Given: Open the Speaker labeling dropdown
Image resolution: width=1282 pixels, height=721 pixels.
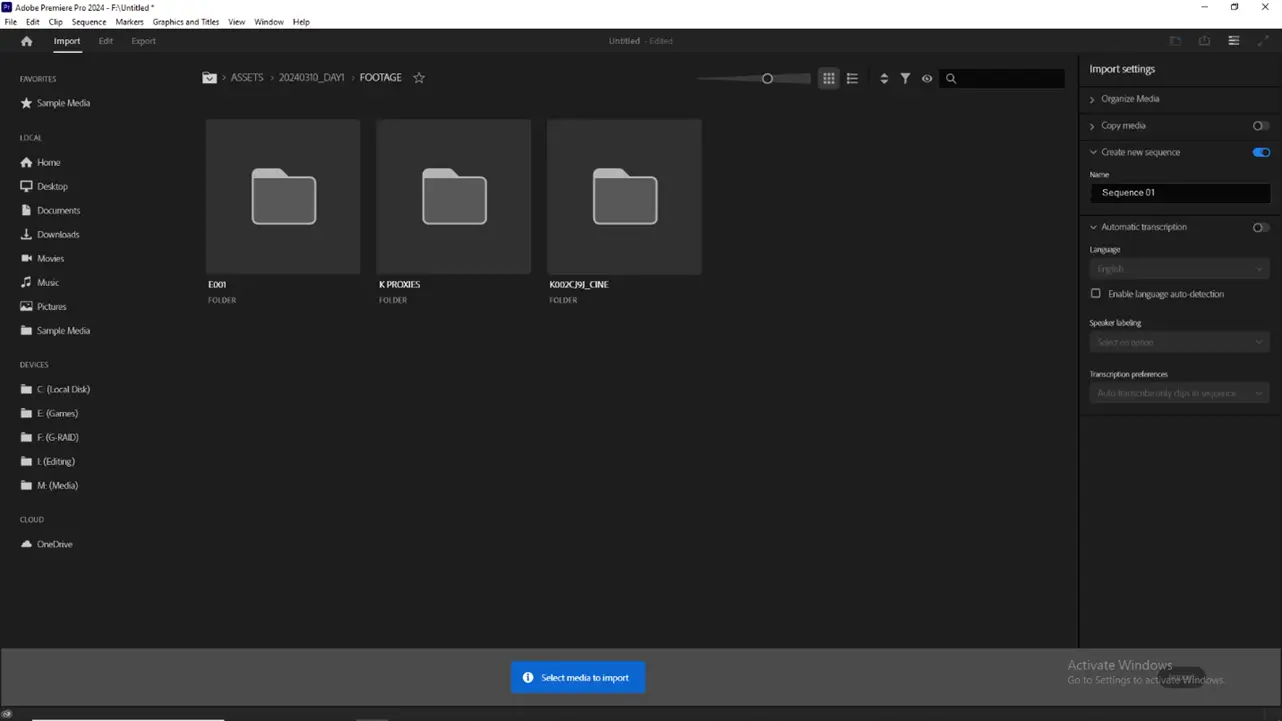Looking at the screenshot, I should click(x=1179, y=342).
